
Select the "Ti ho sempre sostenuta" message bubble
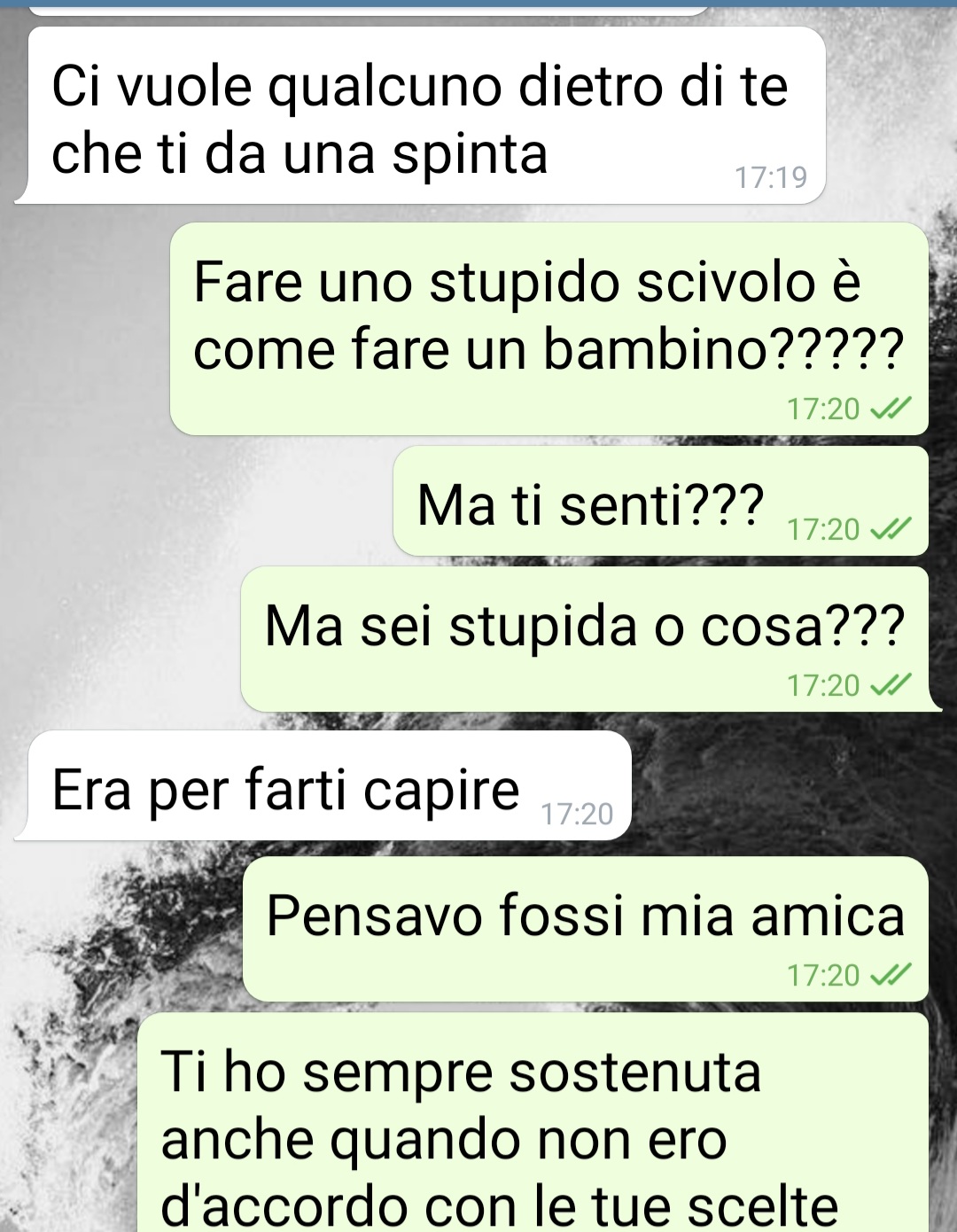[533, 1123]
